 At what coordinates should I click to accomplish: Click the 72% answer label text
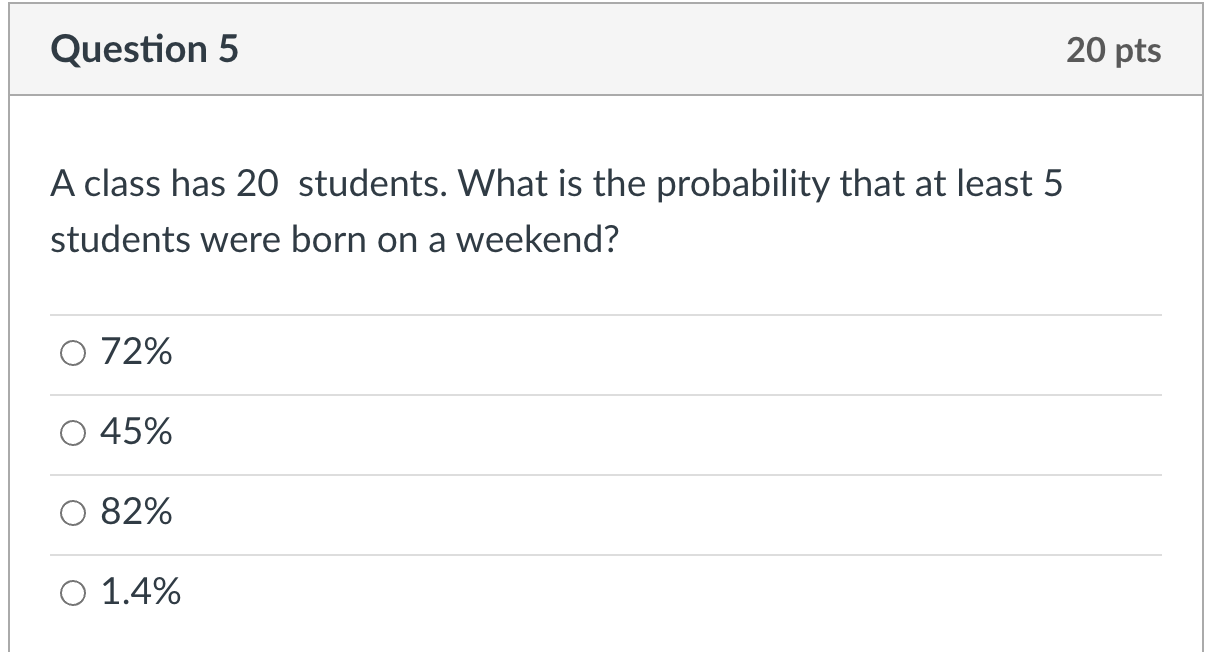click(136, 352)
